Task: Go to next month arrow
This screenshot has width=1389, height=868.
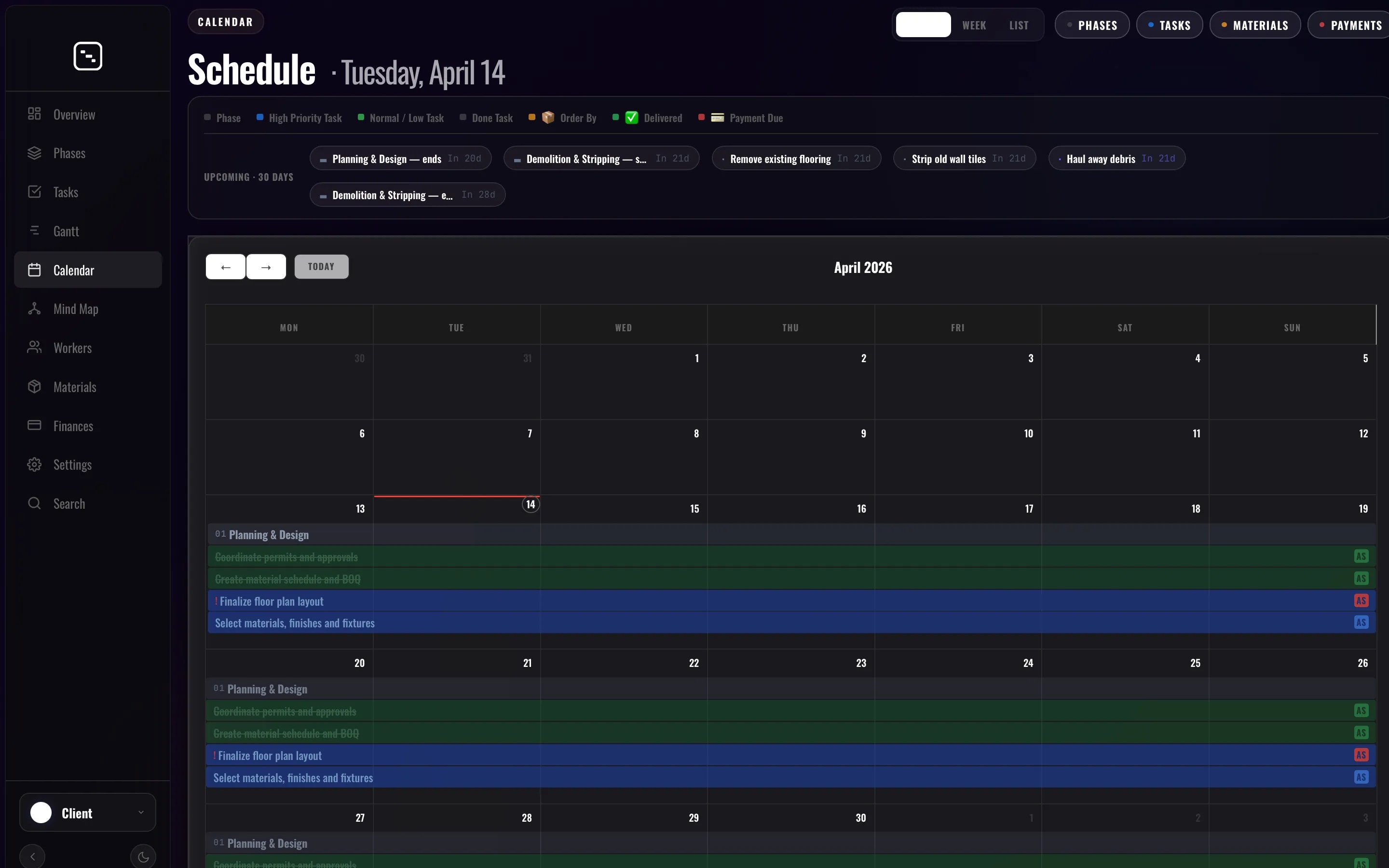Action: [266, 267]
